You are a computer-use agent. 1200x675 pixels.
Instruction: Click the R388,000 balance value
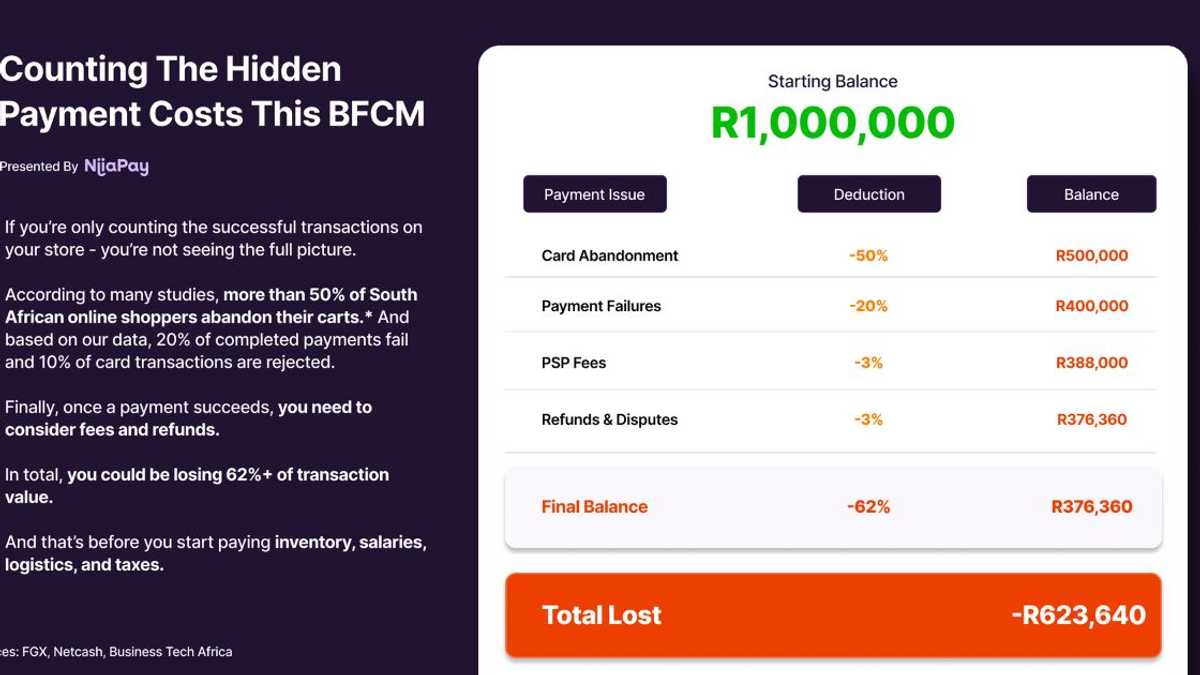click(x=1091, y=363)
